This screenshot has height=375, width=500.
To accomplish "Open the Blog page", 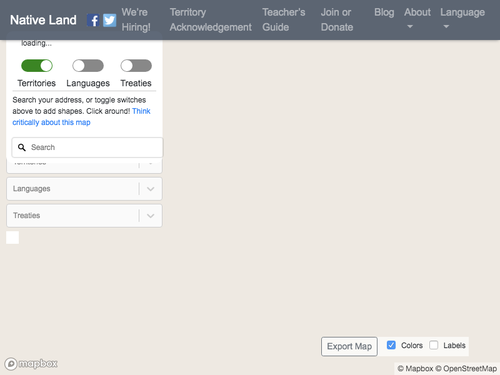I will (x=384, y=12).
